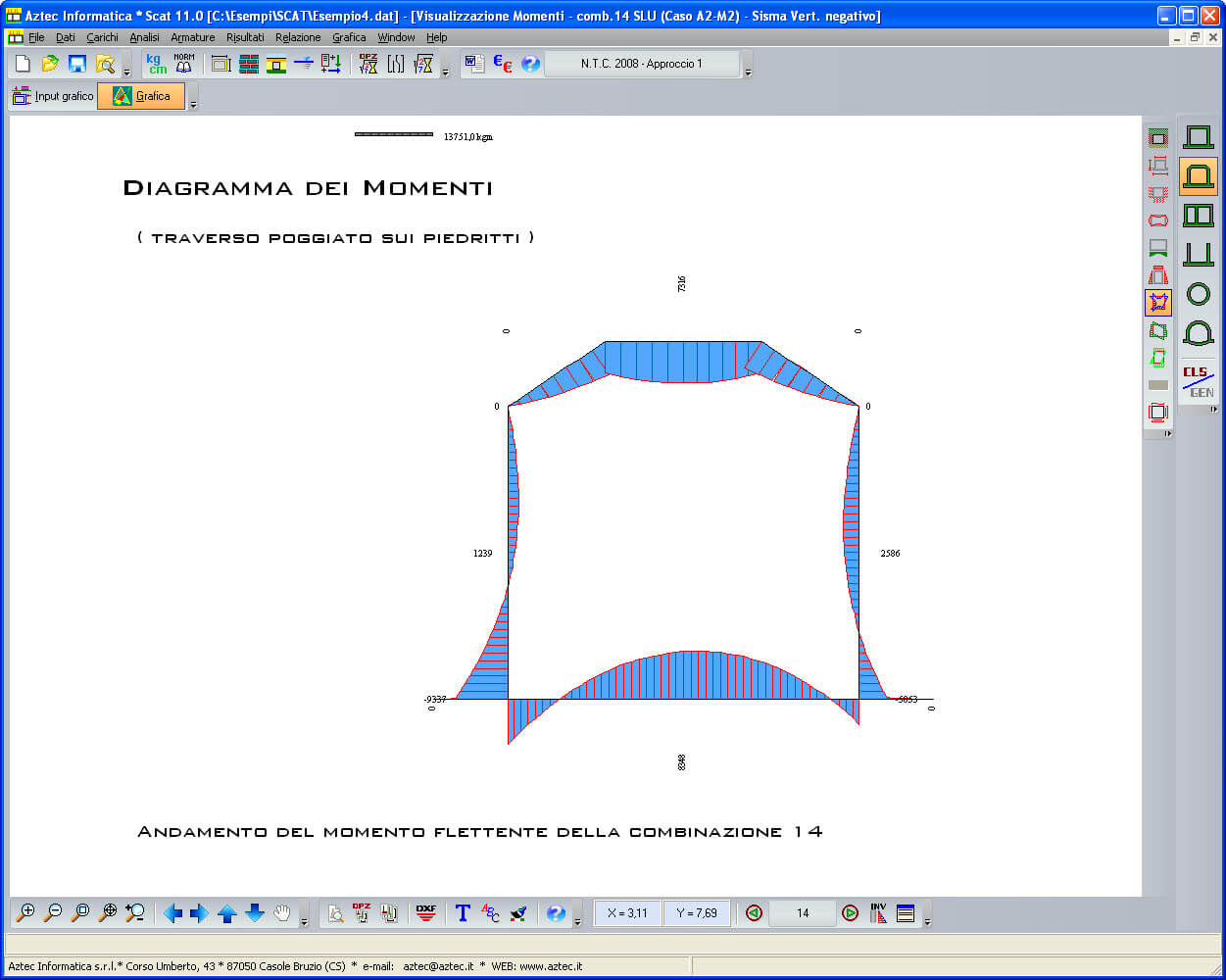Screen dimensions: 1226x980
Task: Expand the section shapes toolbar overflow arrow
Action: tap(1214, 410)
